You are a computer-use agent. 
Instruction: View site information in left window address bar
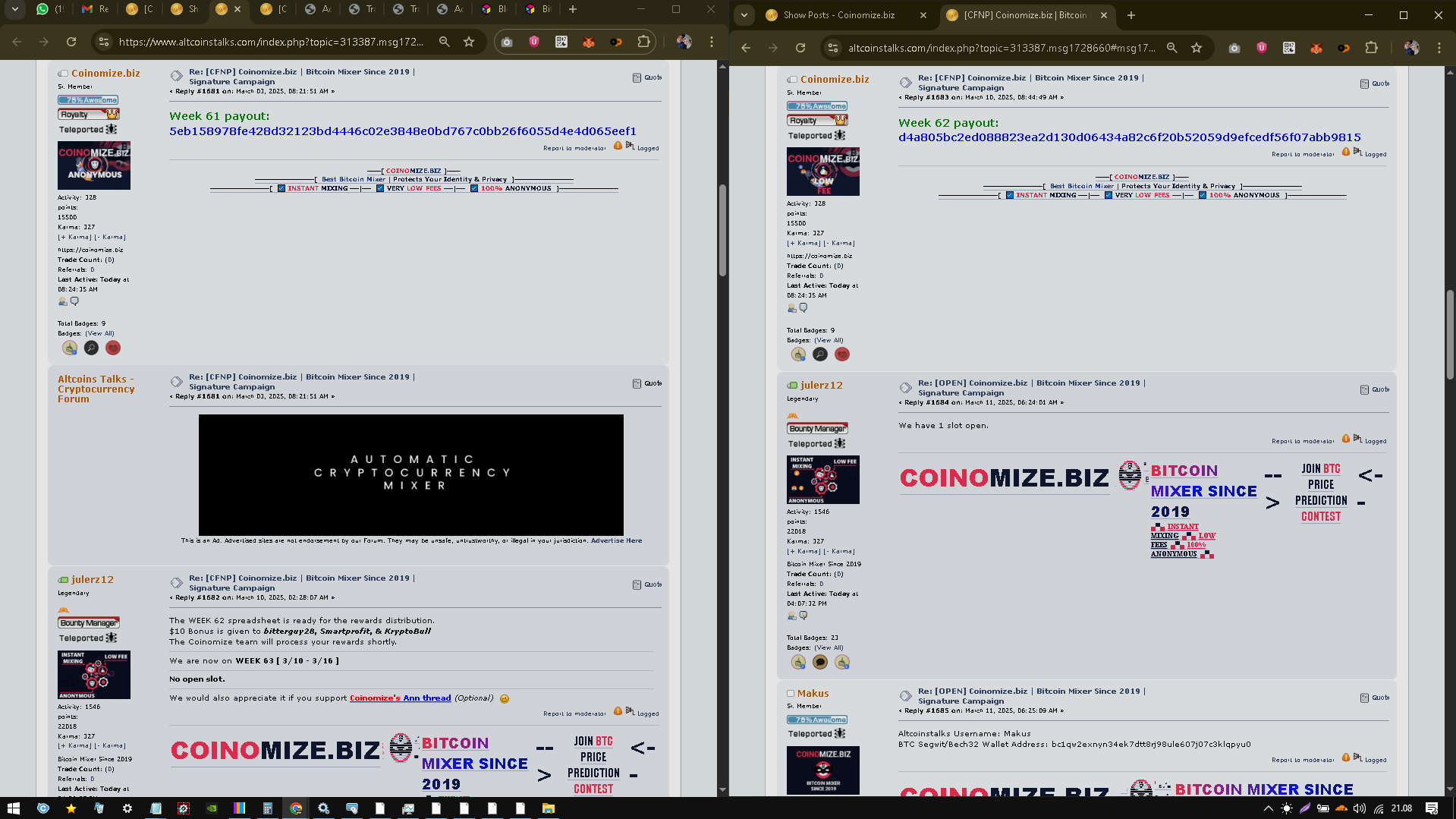point(104,42)
